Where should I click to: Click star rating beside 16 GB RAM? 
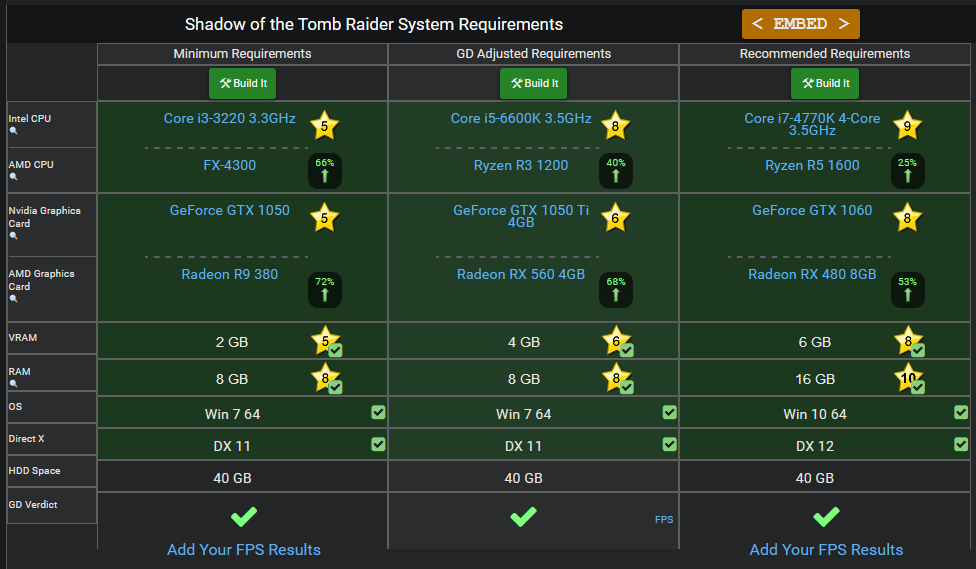click(909, 378)
